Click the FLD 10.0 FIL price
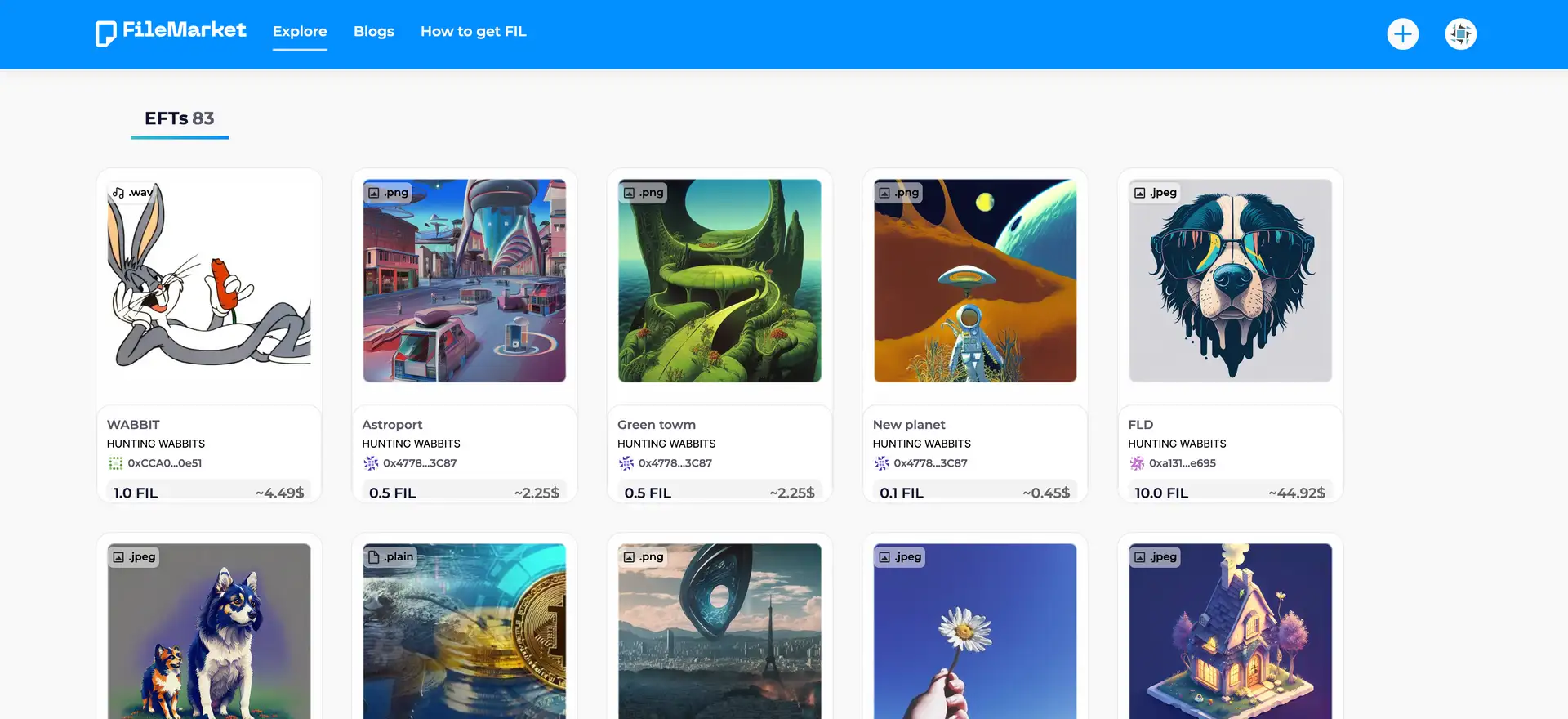 (1161, 493)
